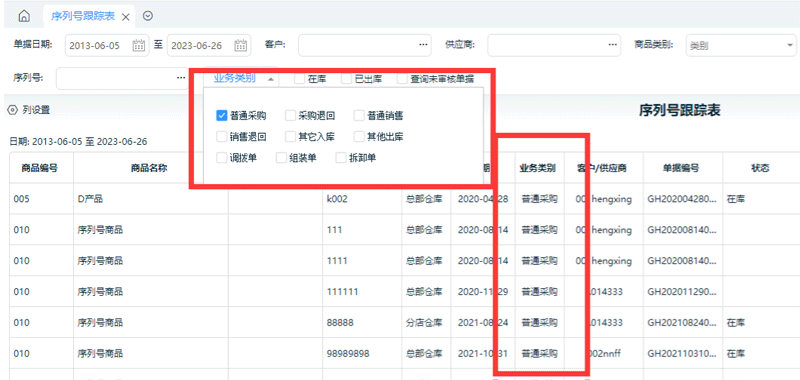Click the 单据编号 column header
Screen dimensions: 800x380
[683, 168]
